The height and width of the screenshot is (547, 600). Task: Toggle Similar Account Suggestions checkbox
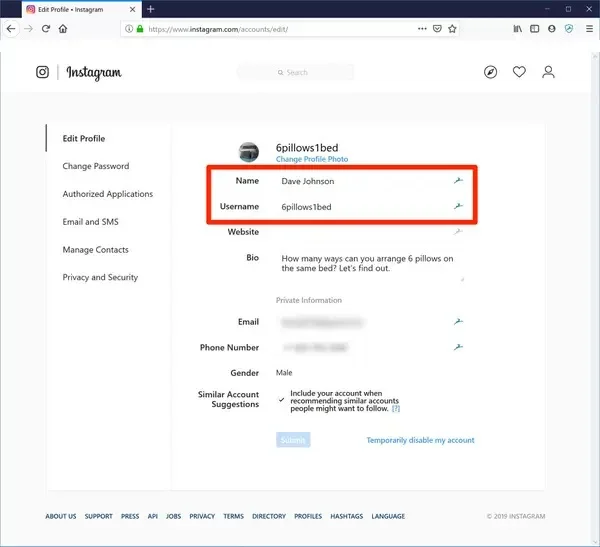point(281,398)
